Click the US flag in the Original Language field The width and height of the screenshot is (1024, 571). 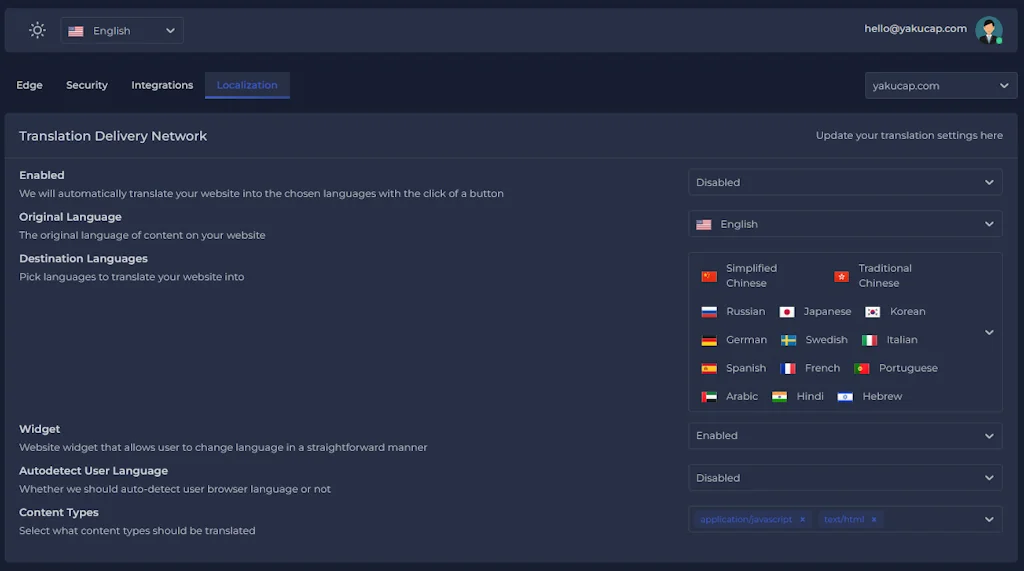703,225
